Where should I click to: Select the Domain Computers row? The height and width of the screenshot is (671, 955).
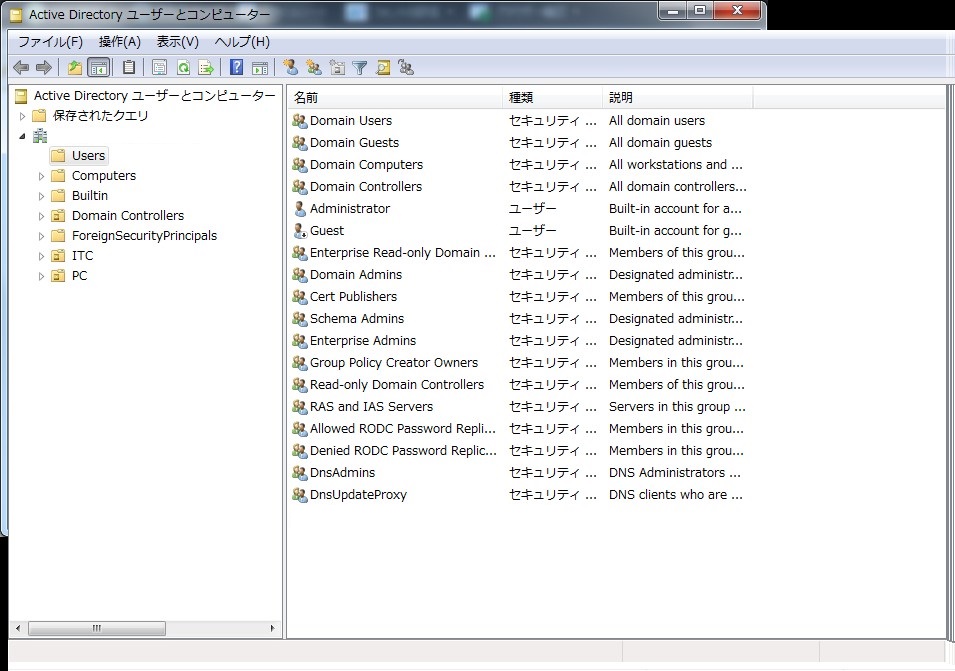520,164
